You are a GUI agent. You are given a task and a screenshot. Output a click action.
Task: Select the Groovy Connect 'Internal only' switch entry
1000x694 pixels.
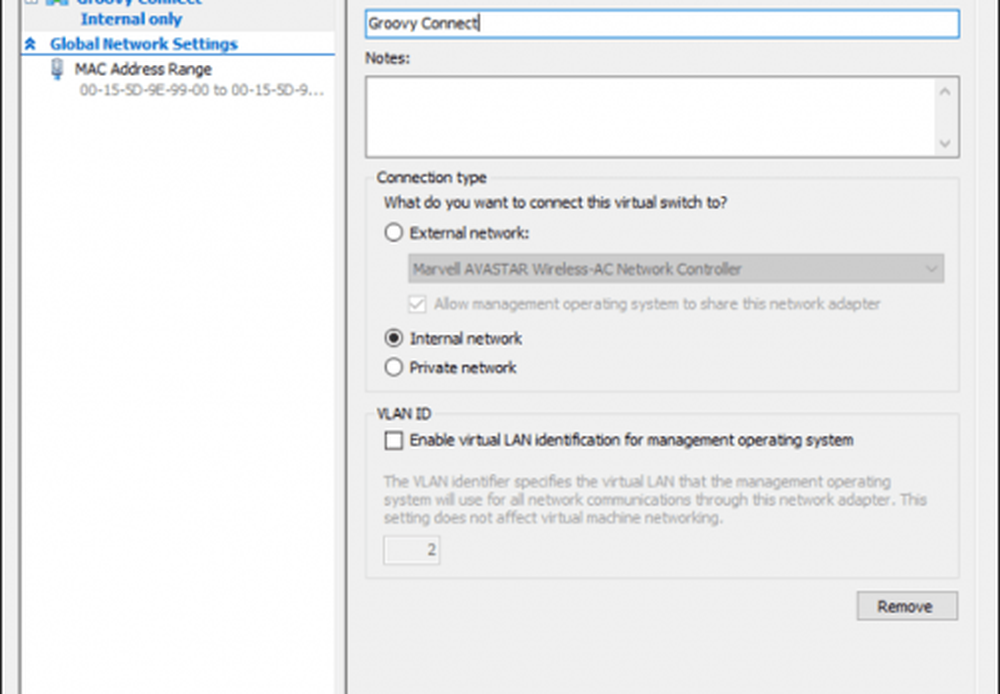[131, 19]
